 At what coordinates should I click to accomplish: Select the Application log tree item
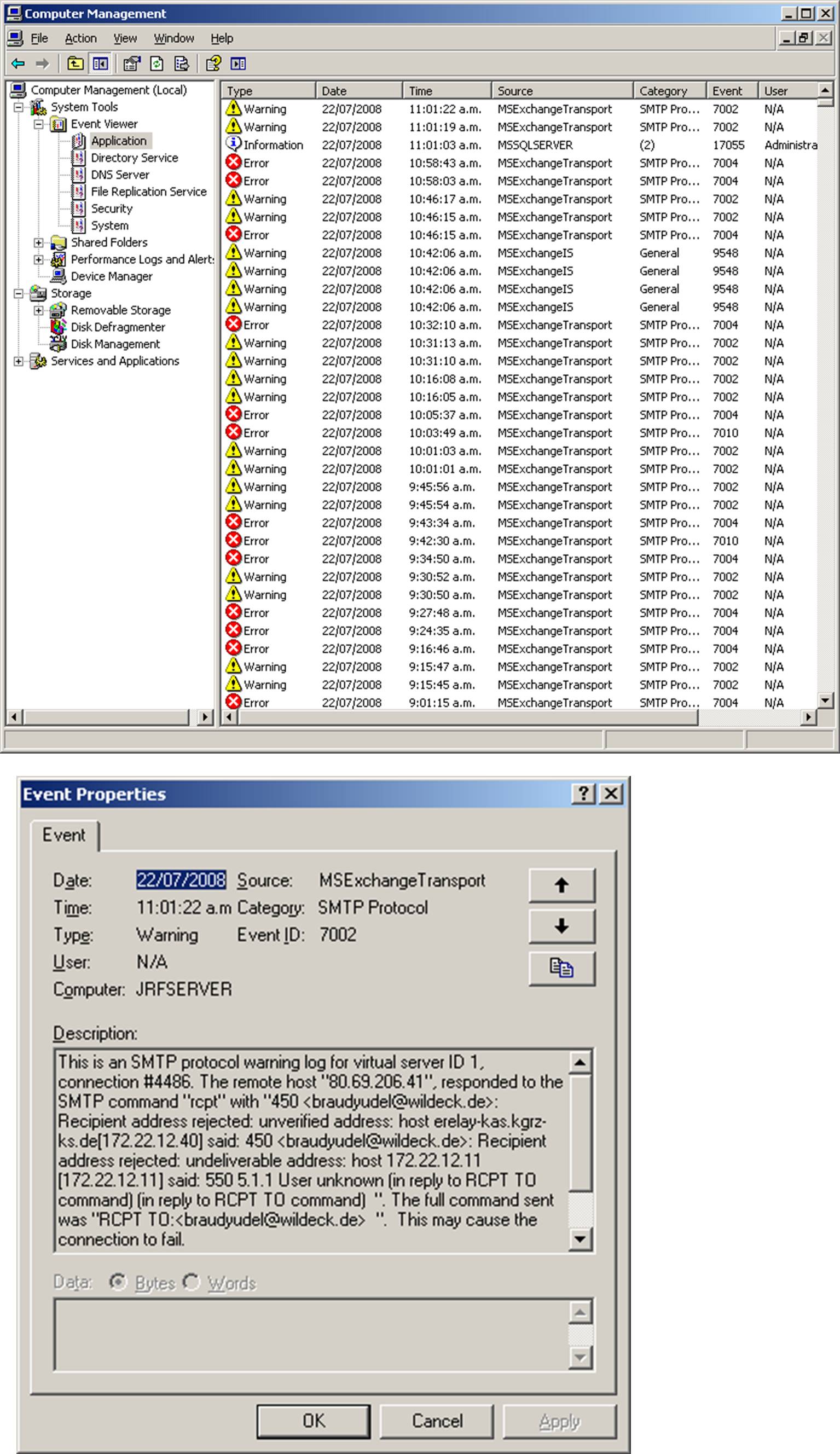pos(119,141)
